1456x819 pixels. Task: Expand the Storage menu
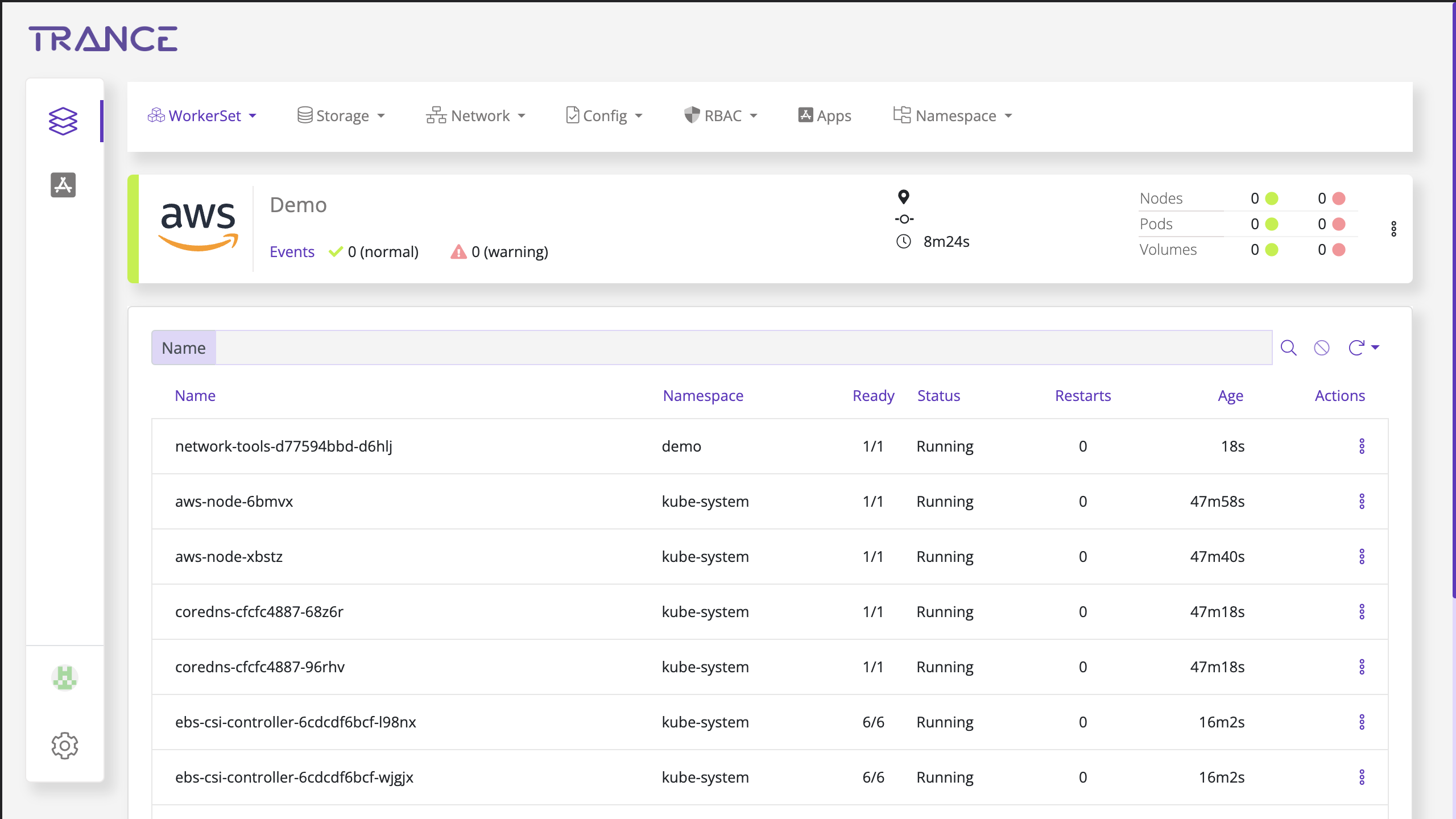pyautogui.click(x=341, y=116)
